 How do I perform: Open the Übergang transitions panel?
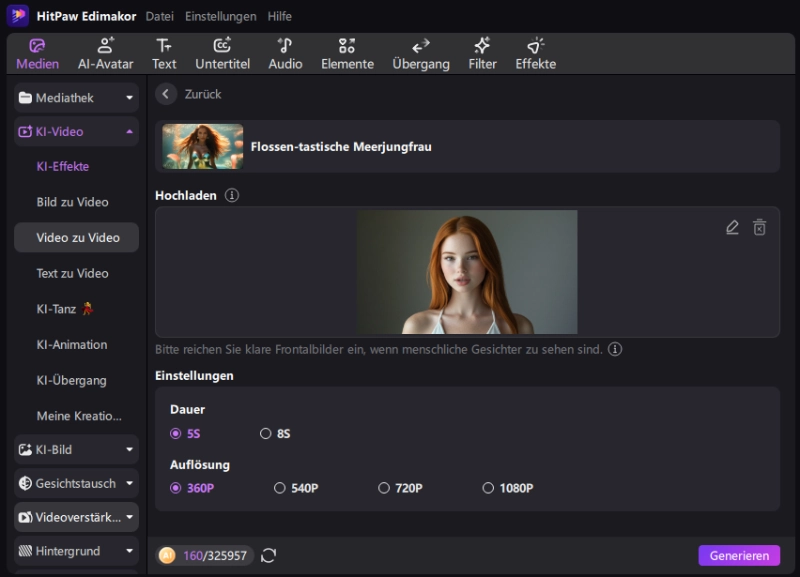[420, 54]
